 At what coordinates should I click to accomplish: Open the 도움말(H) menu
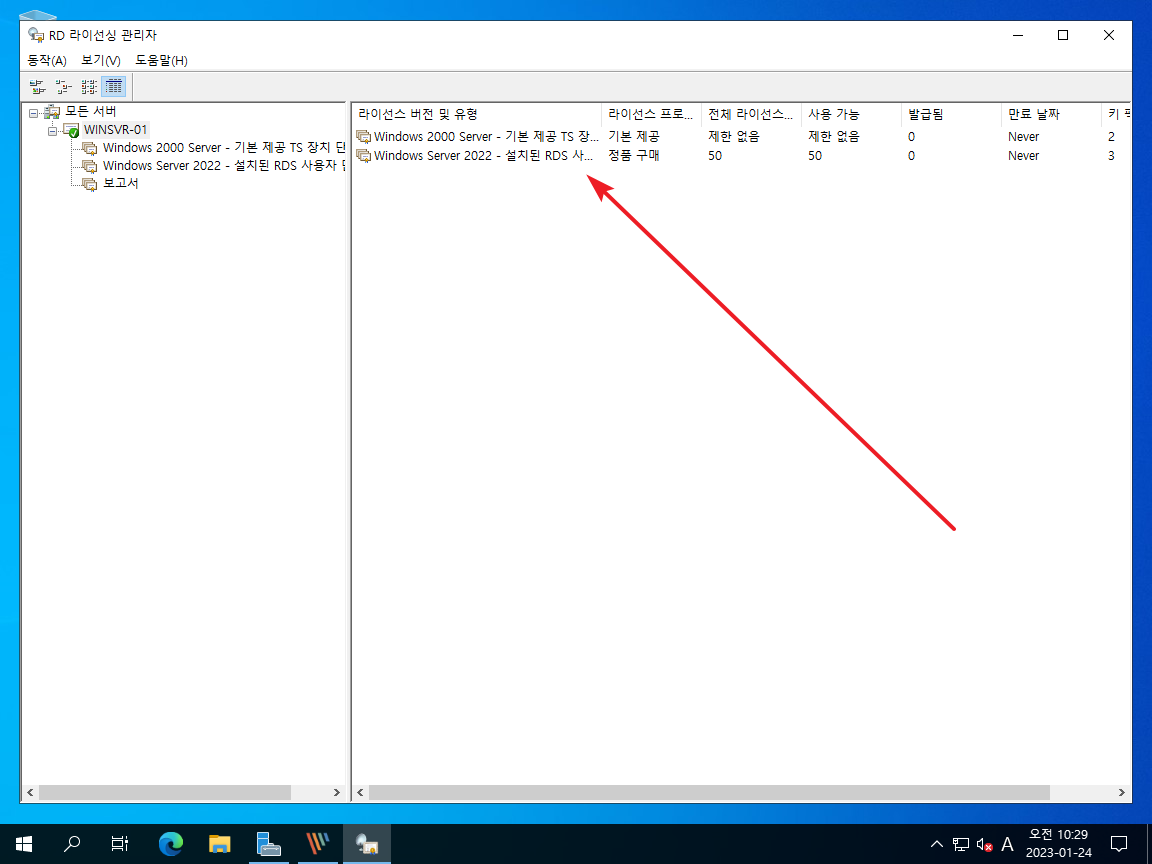tap(161, 60)
